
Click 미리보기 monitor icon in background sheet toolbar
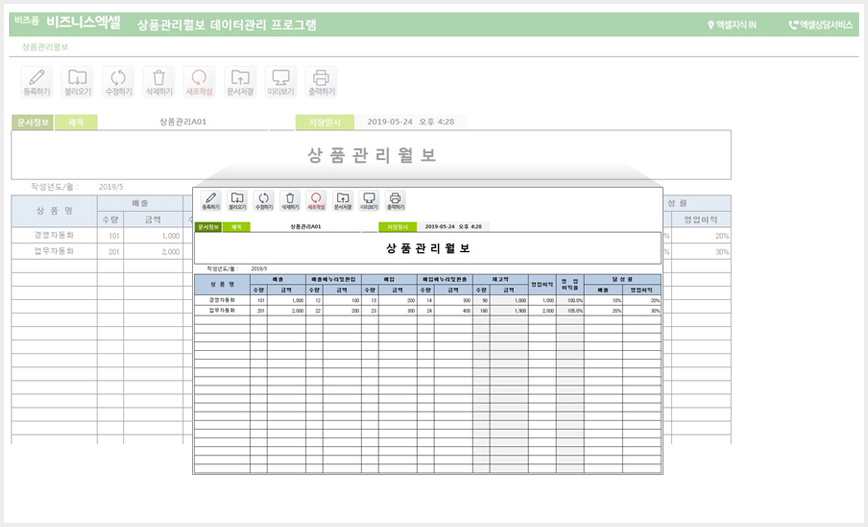tap(281, 82)
